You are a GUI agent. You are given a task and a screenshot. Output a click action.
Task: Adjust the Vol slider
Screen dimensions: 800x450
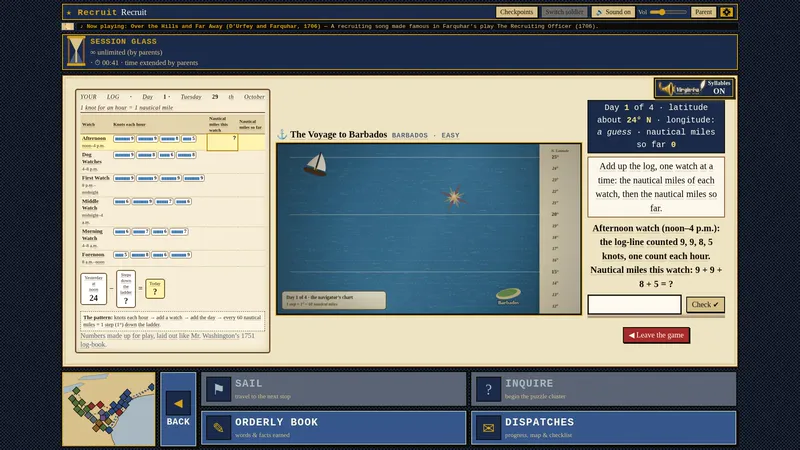[x=668, y=12]
